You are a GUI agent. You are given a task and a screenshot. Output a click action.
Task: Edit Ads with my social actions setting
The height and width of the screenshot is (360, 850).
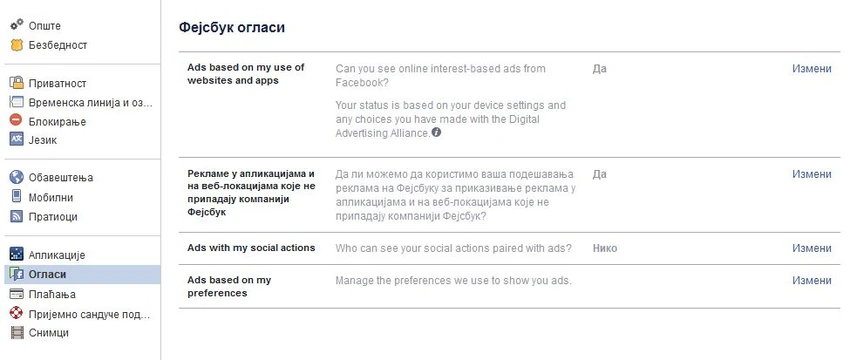(x=812, y=248)
